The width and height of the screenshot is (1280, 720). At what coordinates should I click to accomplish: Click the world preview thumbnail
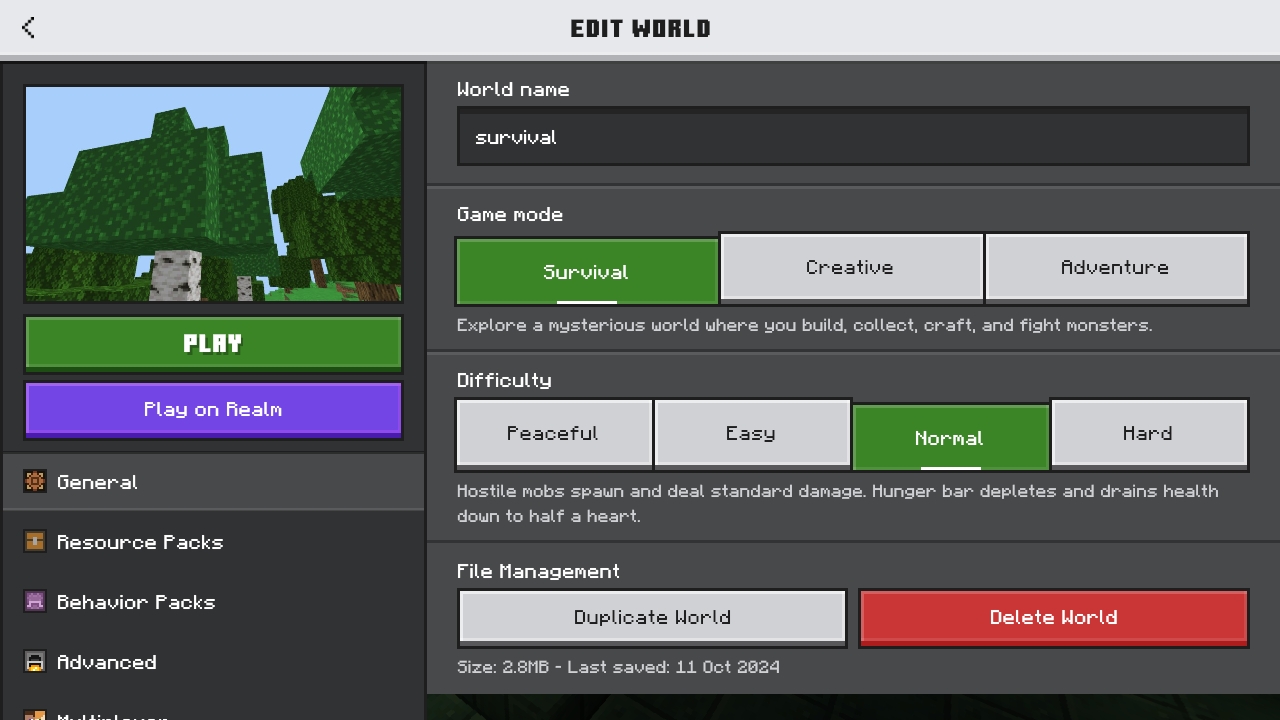[x=213, y=194]
